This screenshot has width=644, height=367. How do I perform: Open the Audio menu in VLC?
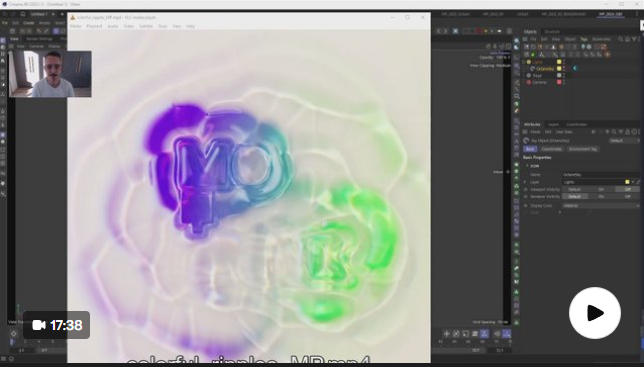tap(113, 26)
